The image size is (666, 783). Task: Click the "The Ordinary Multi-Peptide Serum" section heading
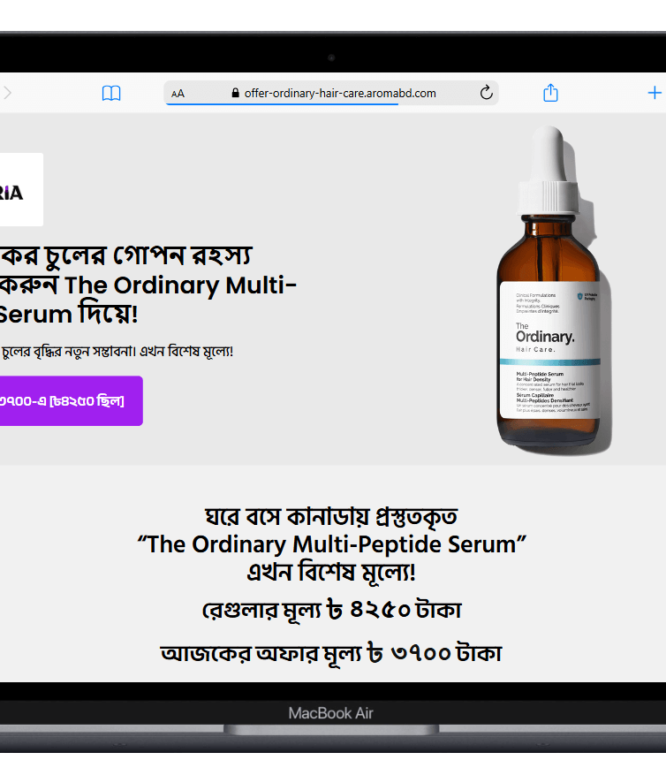pos(332,544)
